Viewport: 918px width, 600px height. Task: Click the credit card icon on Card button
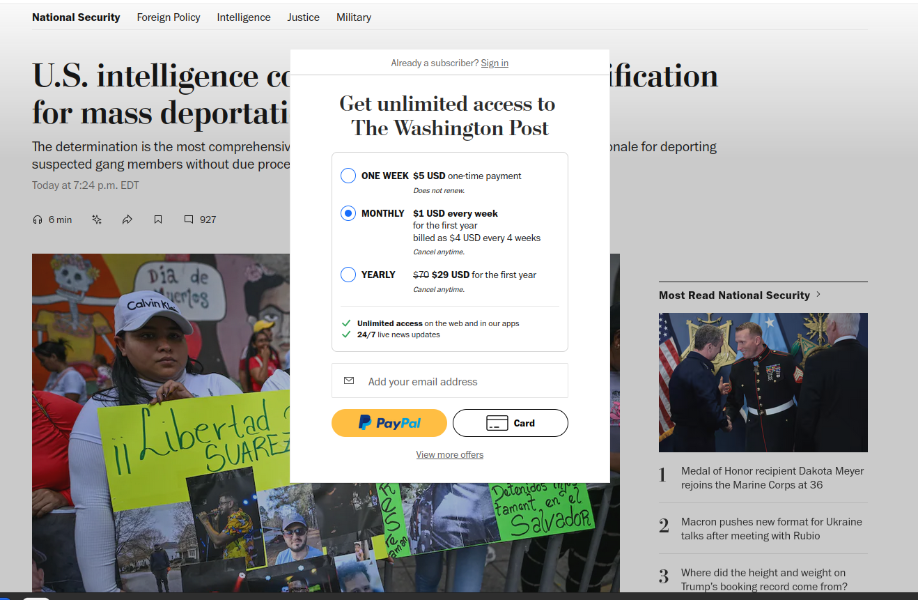tap(497, 423)
